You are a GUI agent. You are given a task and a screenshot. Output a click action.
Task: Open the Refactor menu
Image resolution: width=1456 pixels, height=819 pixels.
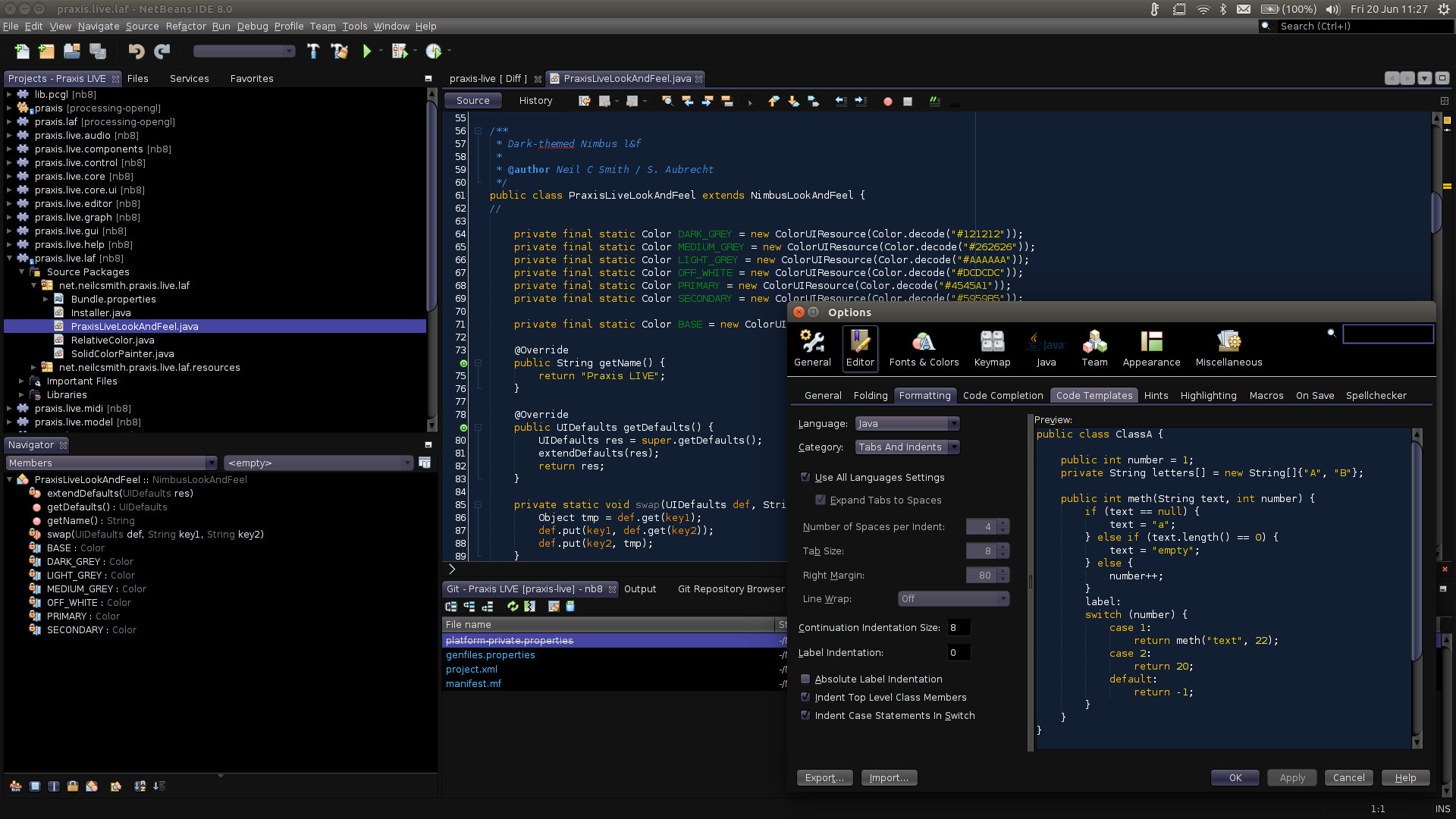tap(185, 26)
